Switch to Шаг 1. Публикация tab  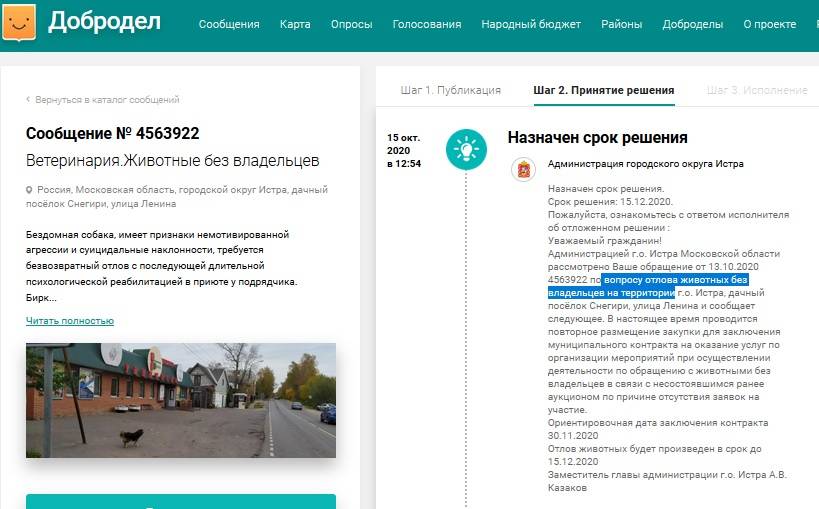coord(450,90)
